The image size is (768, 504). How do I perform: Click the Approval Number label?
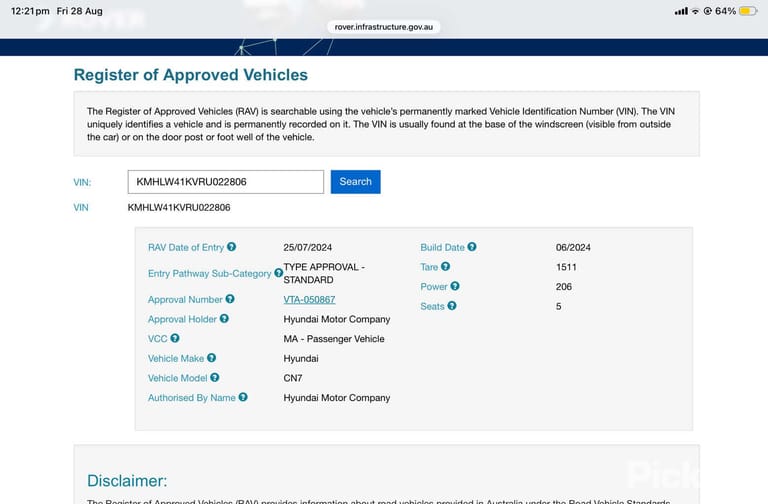pos(185,299)
